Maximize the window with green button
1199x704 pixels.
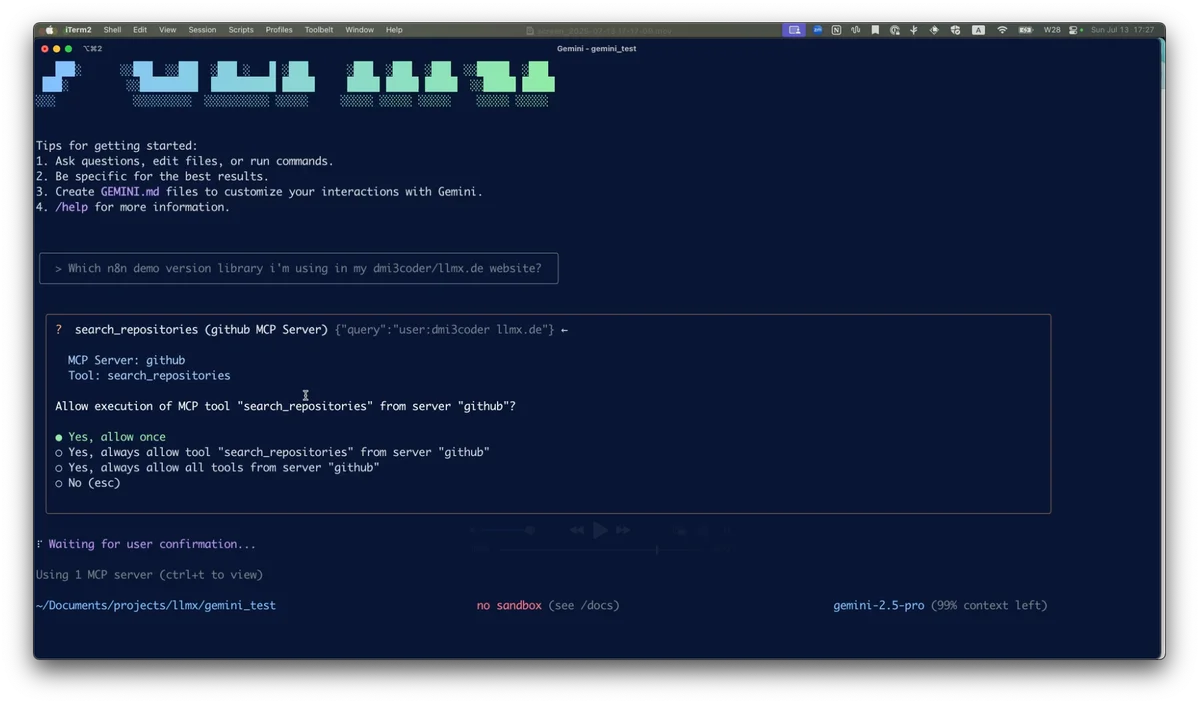[x=69, y=48]
